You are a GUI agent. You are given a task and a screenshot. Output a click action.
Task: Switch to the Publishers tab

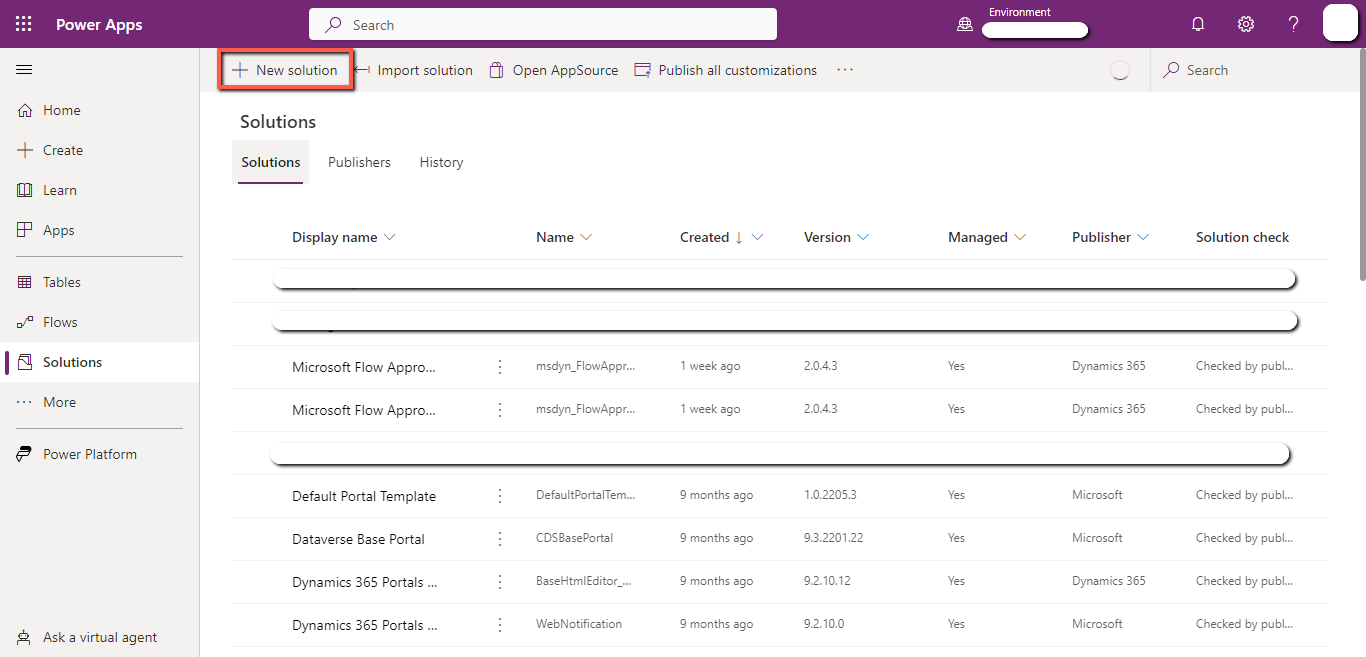pyautogui.click(x=359, y=162)
